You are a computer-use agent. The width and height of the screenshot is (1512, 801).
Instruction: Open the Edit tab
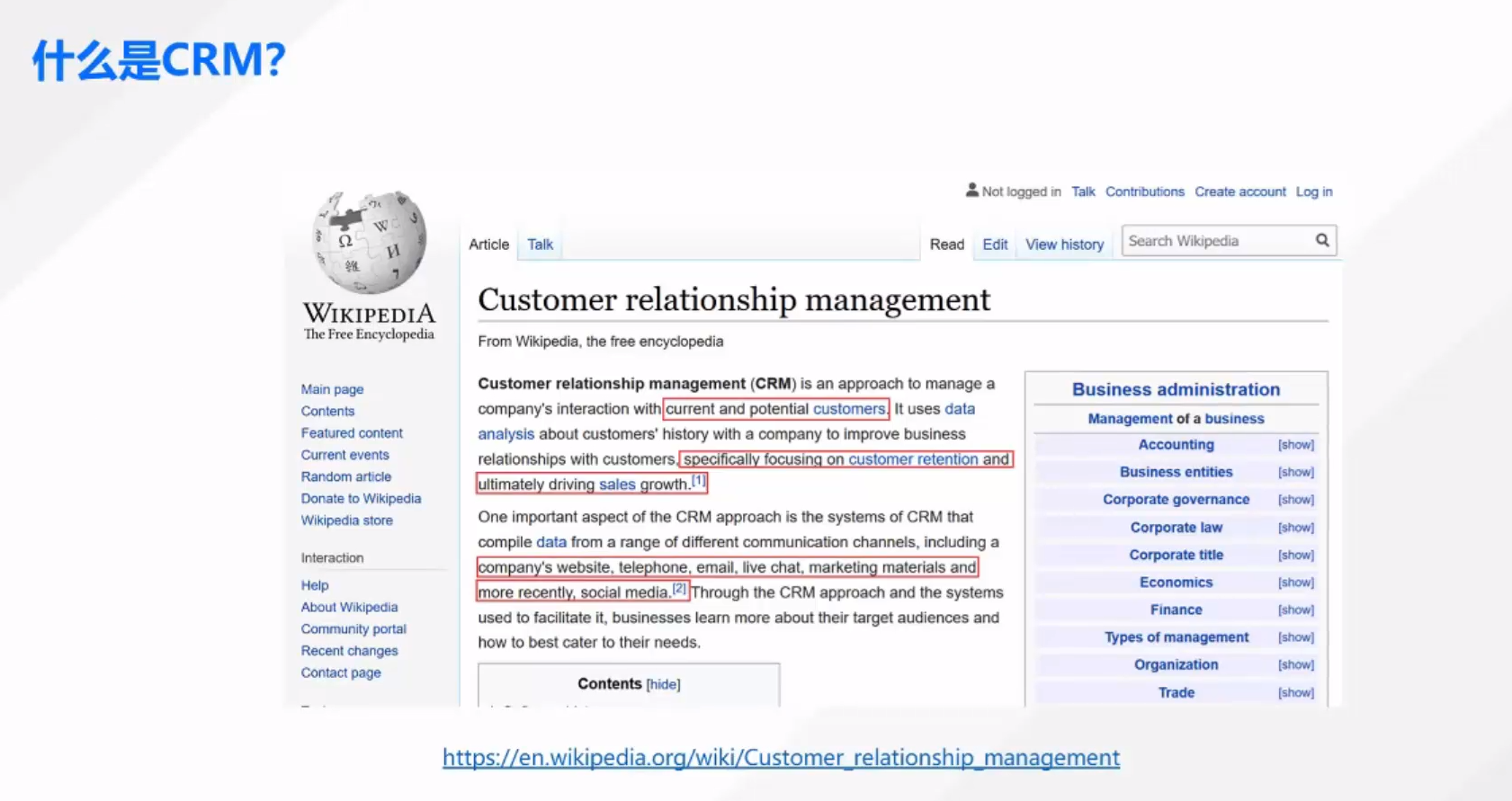[995, 245]
